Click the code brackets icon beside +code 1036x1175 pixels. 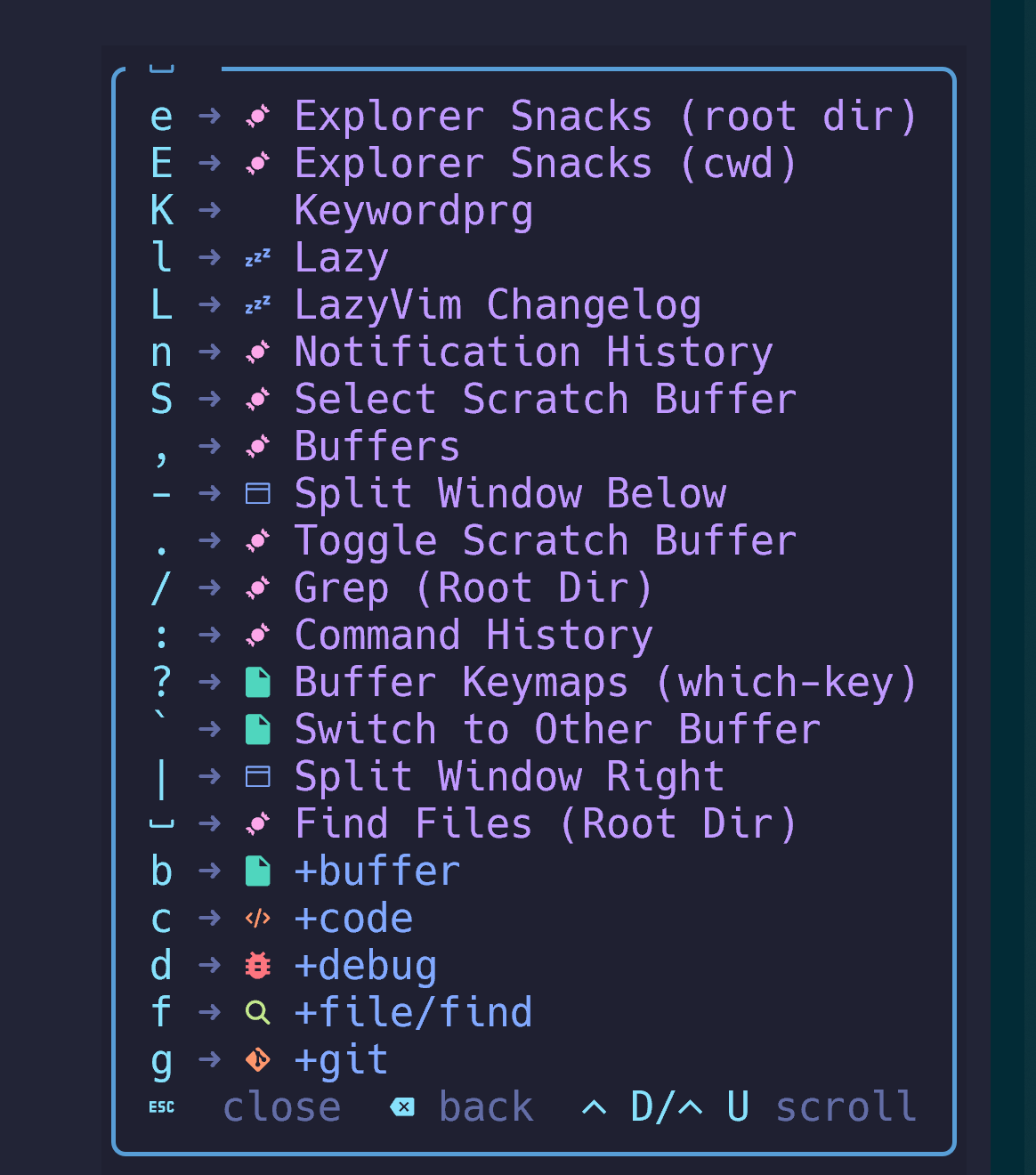point(258,918)
